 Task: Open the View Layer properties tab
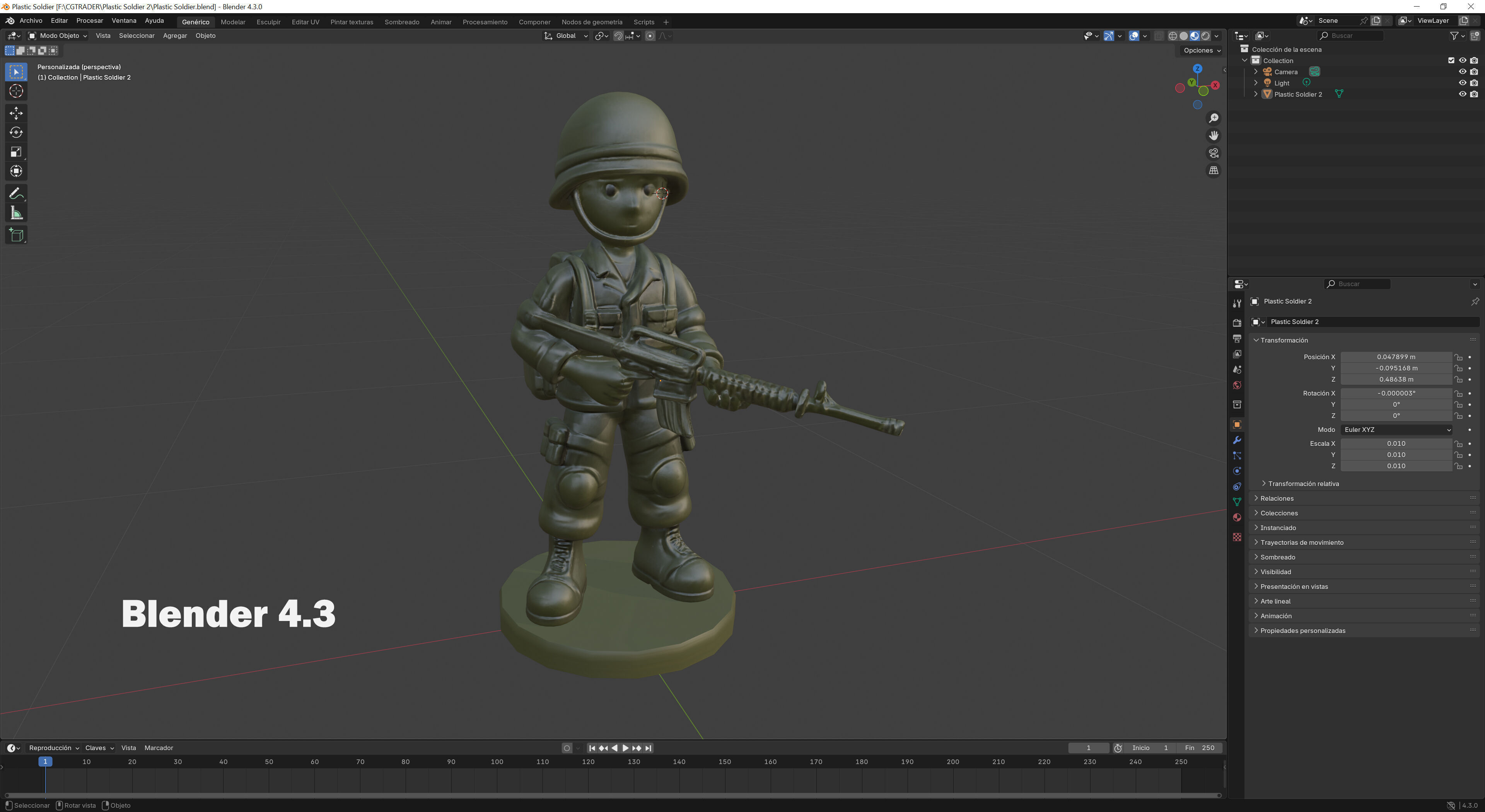pyautogui.click(x=1237, y=354)
